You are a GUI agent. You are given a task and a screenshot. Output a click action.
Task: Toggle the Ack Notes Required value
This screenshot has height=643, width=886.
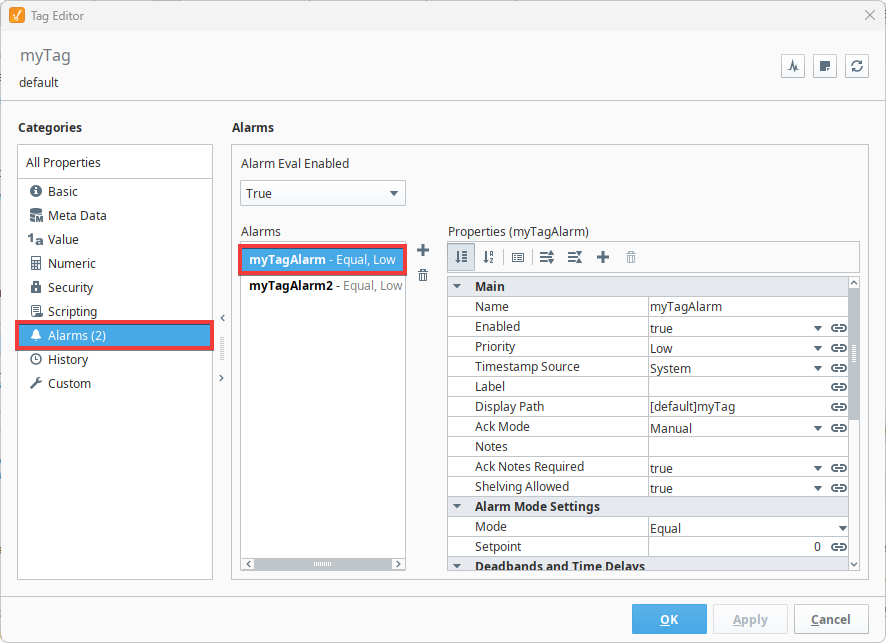pyautogui.click(x=818, y=468)
